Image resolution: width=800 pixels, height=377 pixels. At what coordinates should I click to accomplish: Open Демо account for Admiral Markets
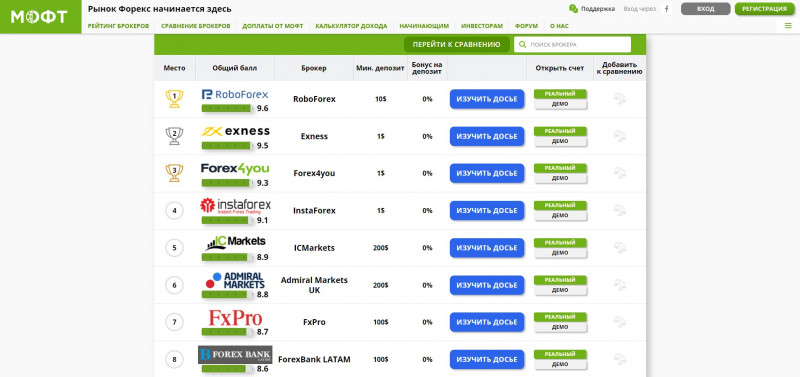560,290
